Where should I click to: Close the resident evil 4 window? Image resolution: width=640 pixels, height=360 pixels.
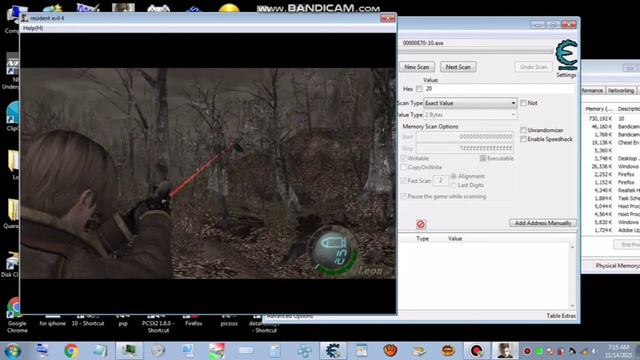click(x=387, y=18)
